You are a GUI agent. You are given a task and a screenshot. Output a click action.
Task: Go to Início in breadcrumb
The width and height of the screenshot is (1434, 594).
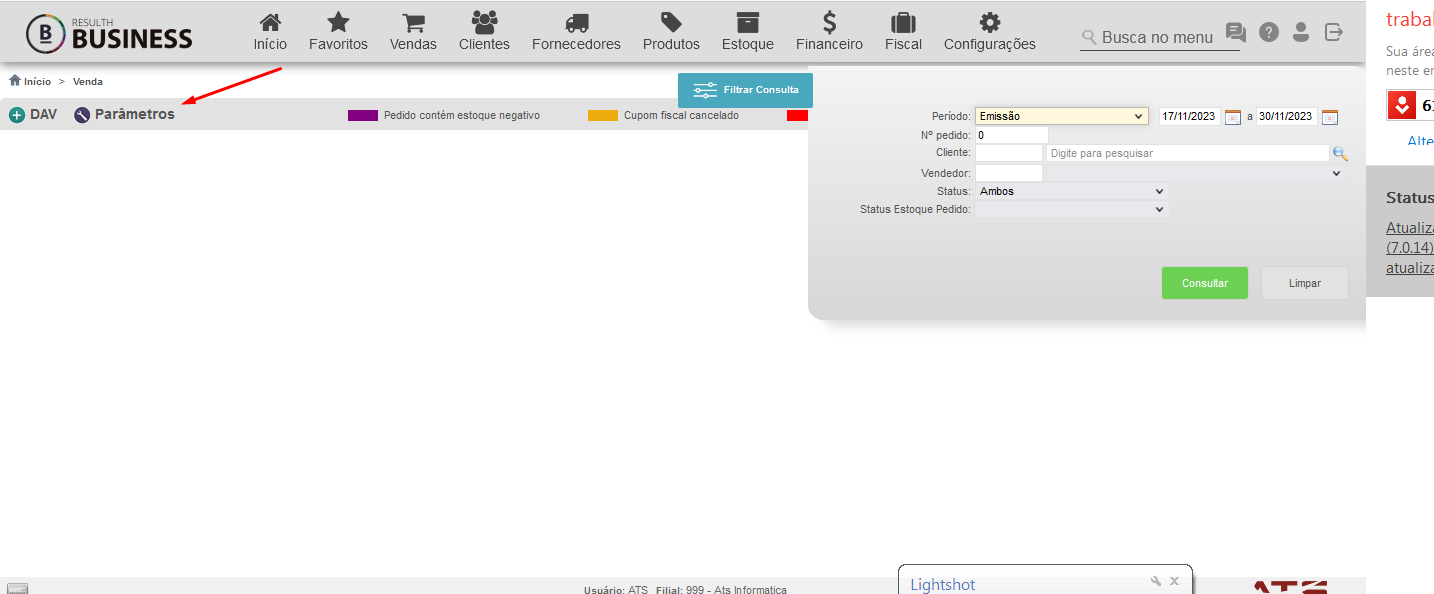(x=30, y=81)
